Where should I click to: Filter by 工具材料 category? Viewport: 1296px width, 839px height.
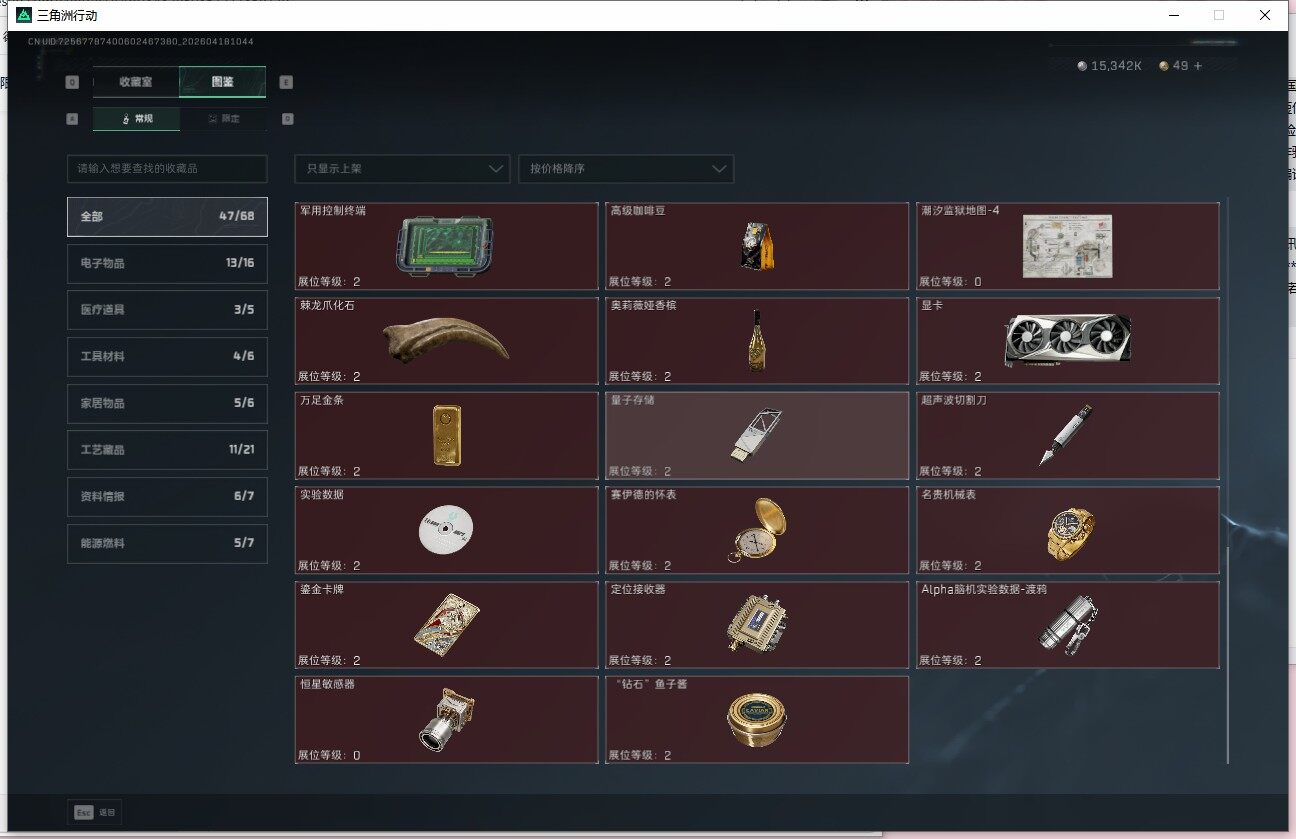[167, 357]
